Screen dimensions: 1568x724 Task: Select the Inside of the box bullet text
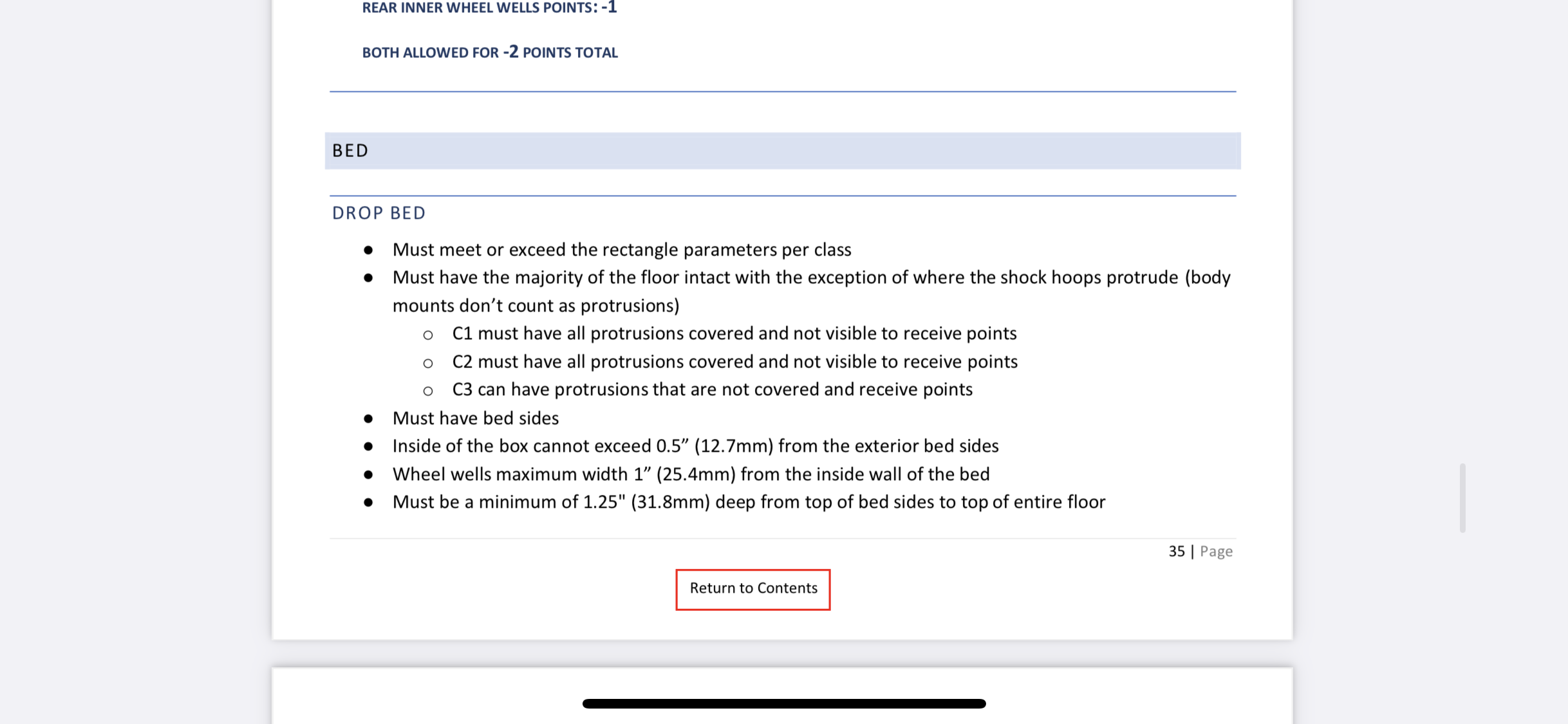tap(696, 446)
